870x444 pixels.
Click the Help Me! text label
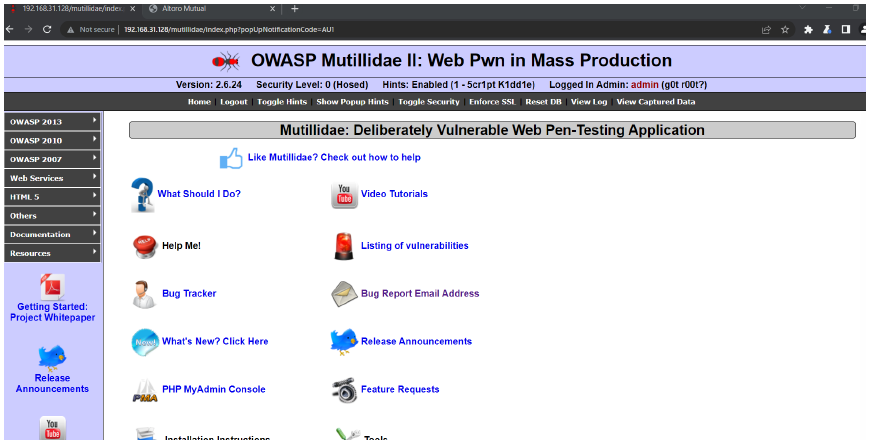point(181,245)
